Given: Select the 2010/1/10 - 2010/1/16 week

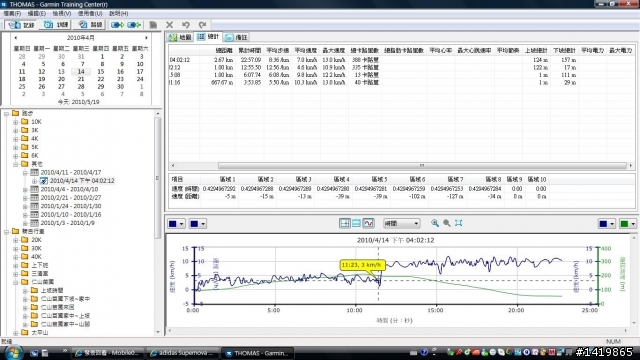Looking at the screenshot, I should tap(71, 215).
